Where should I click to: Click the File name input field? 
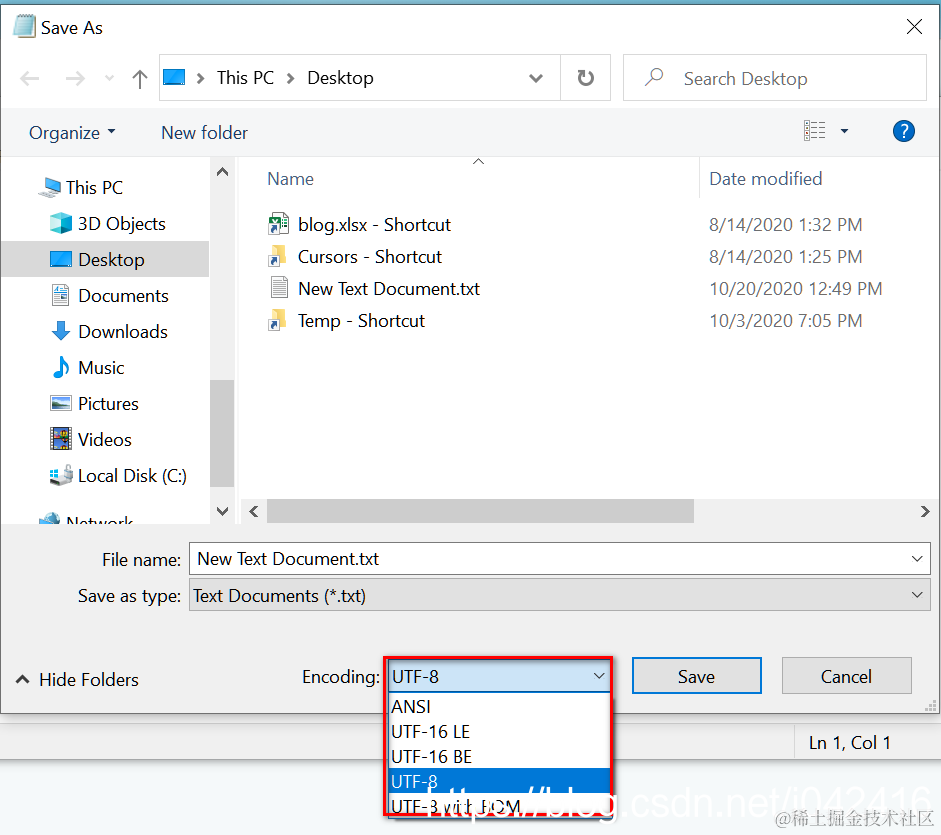click(559, 559)
